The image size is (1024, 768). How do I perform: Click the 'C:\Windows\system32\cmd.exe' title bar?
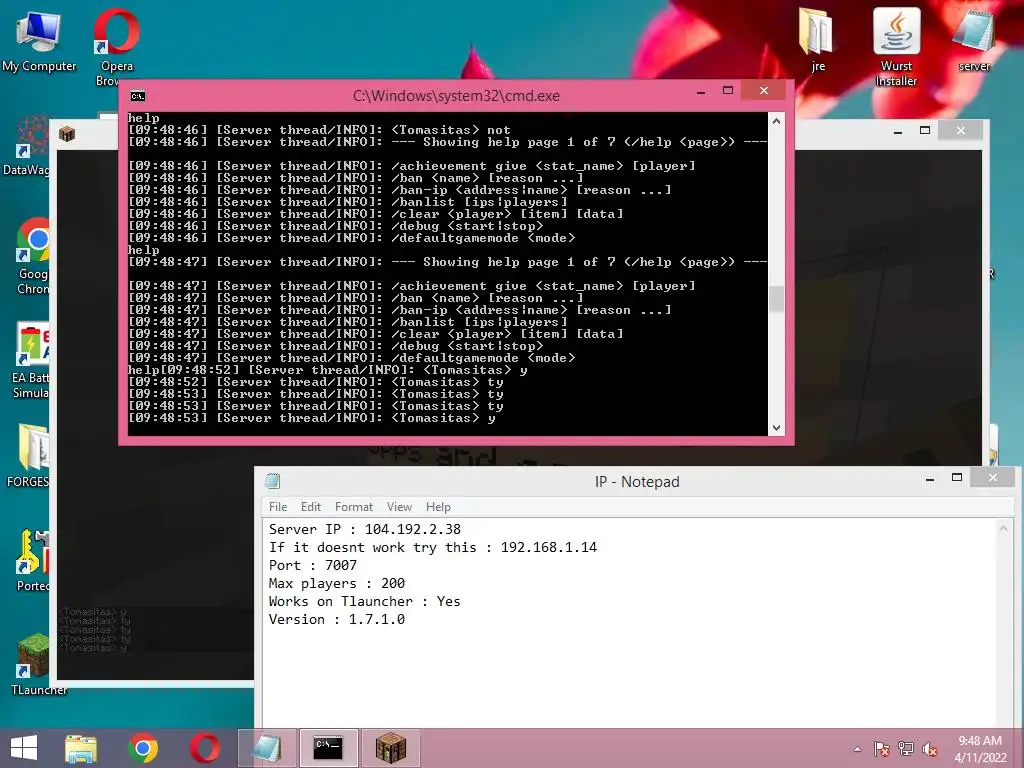(x=456, y=96)
